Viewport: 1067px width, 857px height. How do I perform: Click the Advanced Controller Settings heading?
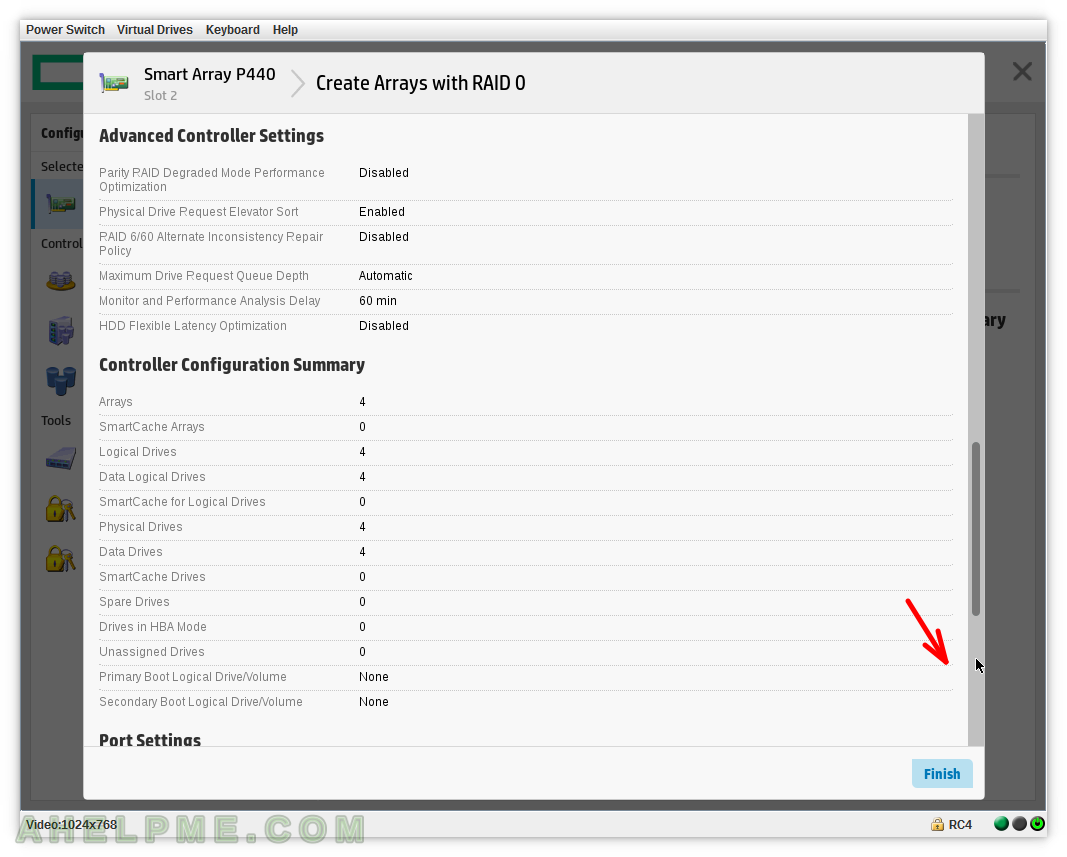click(x=212, y=136)
